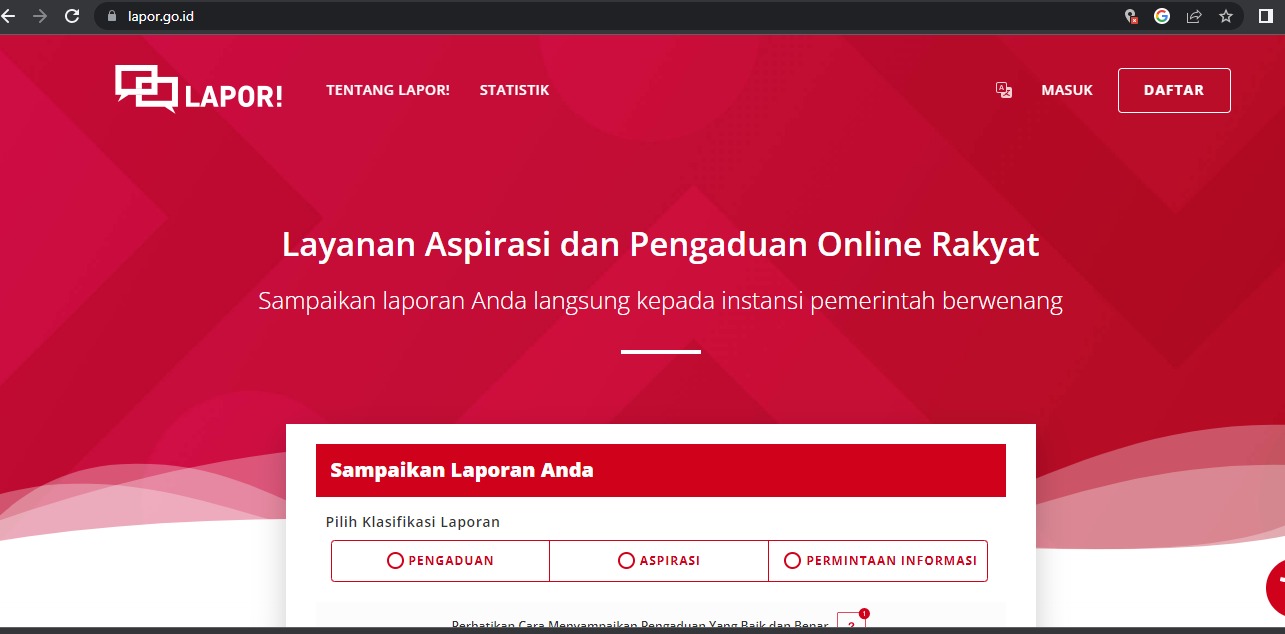
Task: Open the Google icon in the address bar
Action: [x=1162, y=16]
